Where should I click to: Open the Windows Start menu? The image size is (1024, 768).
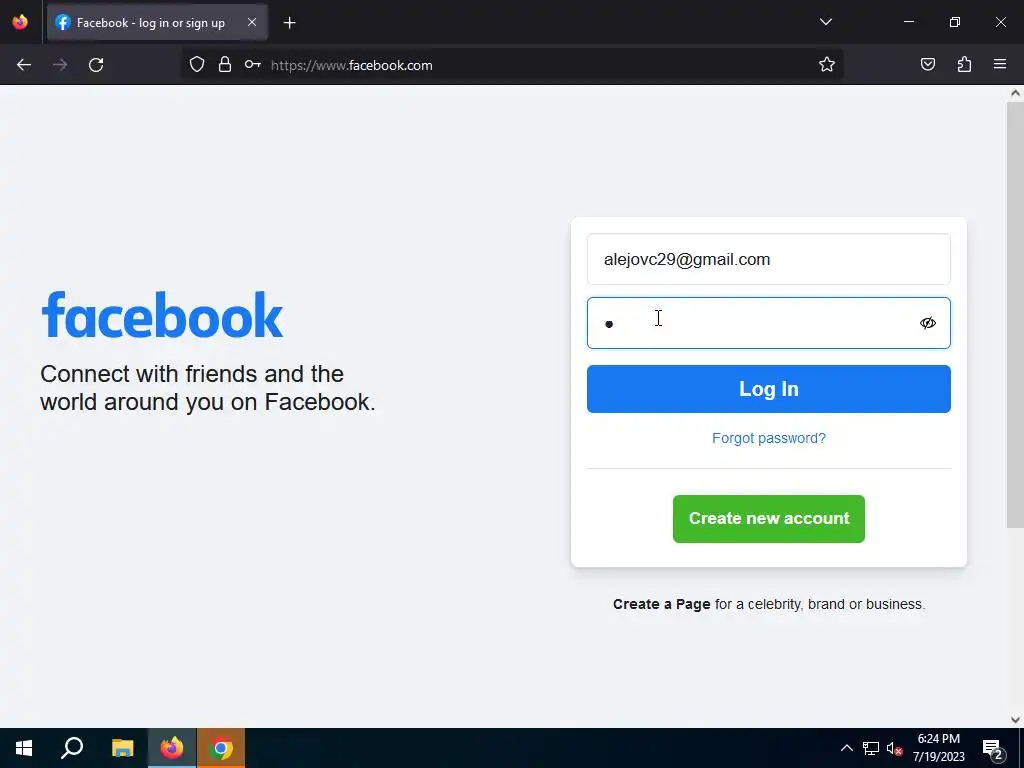pos(24,748)
